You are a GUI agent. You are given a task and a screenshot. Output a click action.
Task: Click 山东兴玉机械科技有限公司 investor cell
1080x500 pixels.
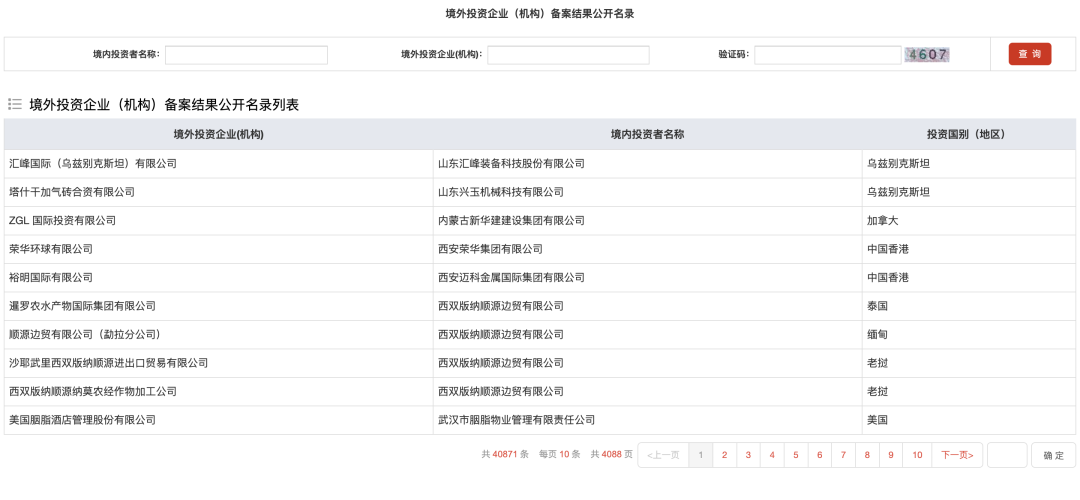tap(647, 192)
